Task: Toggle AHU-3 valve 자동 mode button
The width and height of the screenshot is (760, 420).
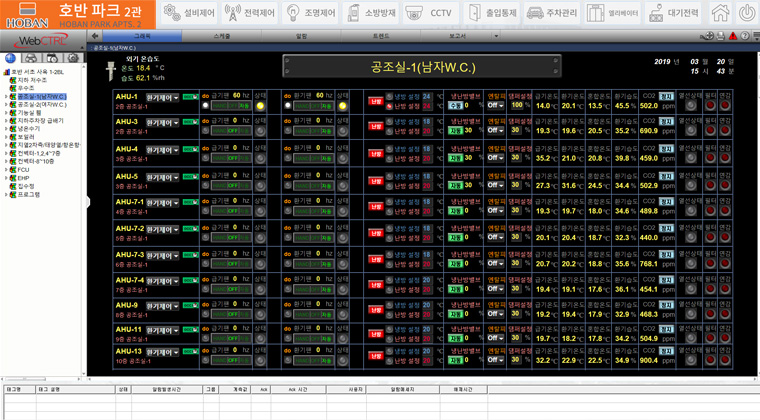Action: tap(455, 130)
